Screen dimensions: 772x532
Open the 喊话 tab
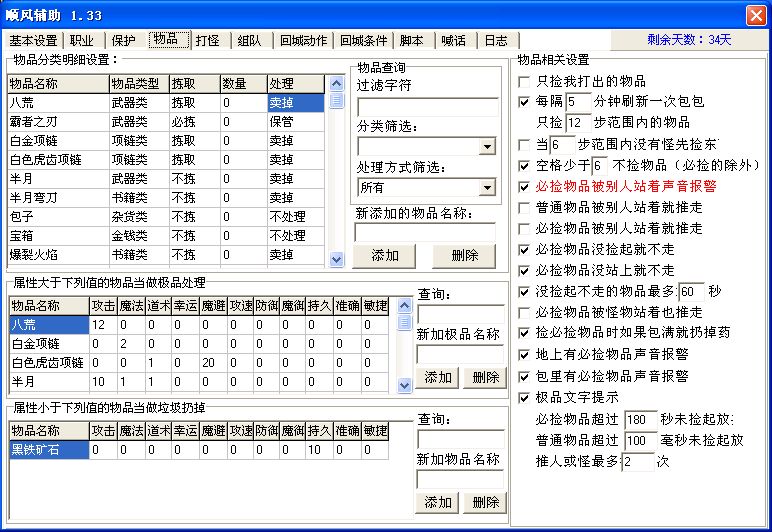(x=454, y=40)
